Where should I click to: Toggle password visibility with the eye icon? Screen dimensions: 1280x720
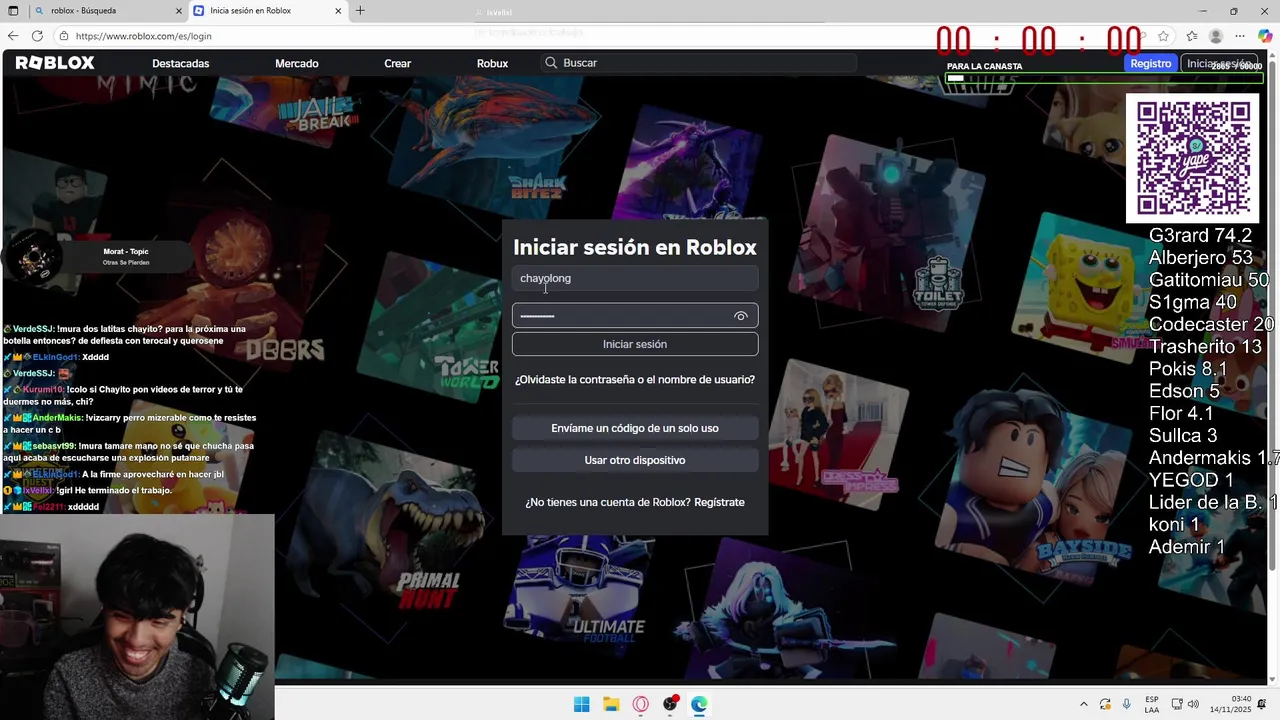click(x=741, y=316)
